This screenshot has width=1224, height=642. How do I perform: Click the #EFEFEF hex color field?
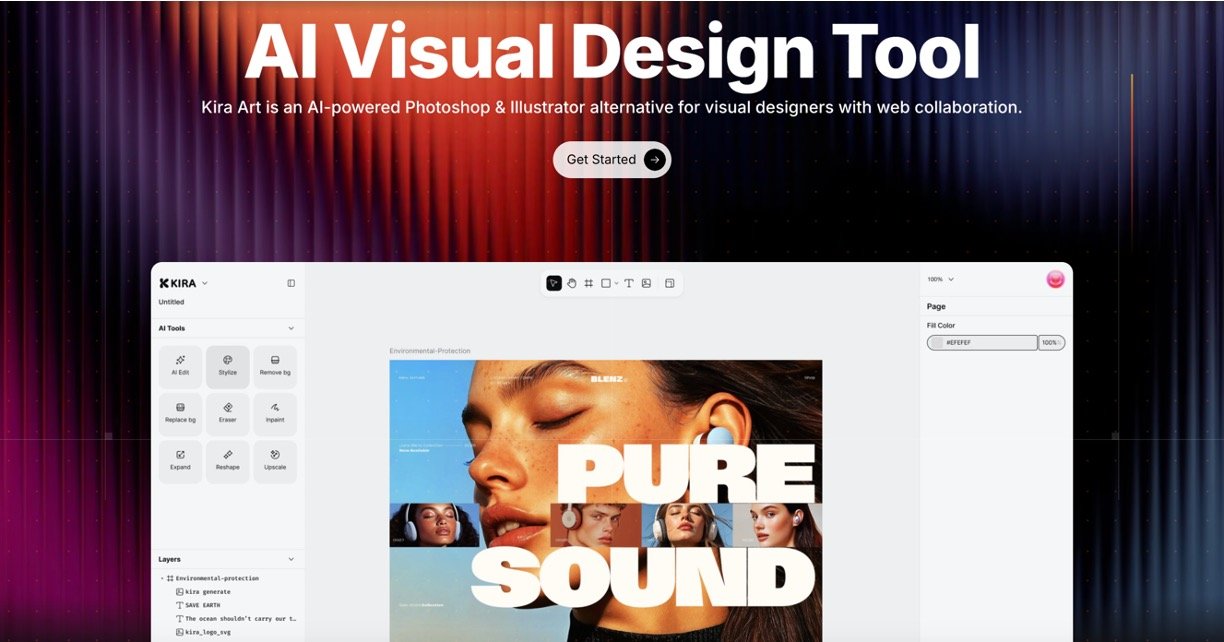tap(982, 342)
